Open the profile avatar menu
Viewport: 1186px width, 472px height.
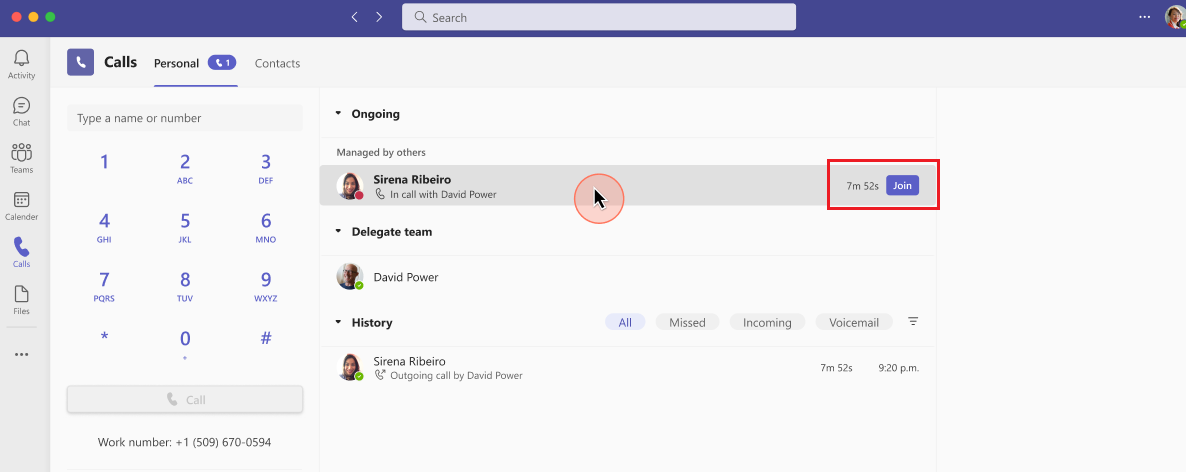click(1175, 17)
